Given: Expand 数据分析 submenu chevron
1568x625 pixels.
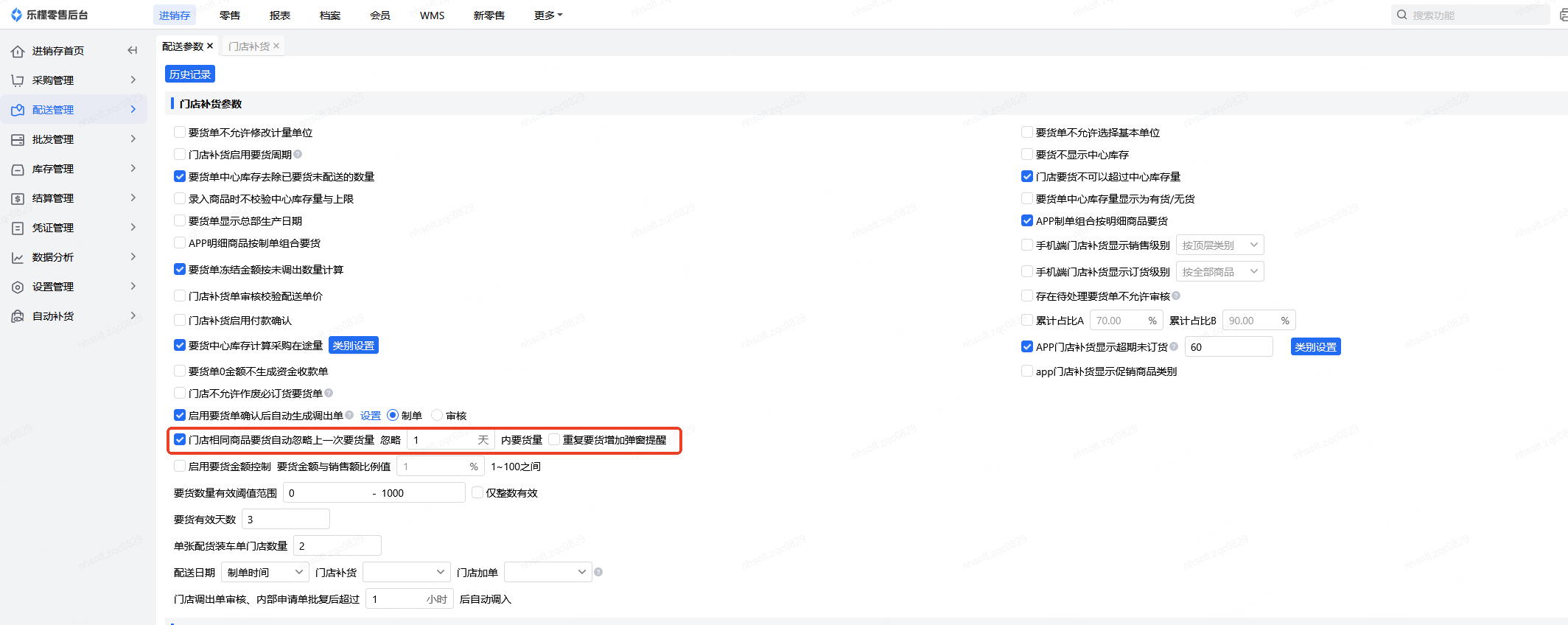Looking at the screenshot, I should point(133,256).
